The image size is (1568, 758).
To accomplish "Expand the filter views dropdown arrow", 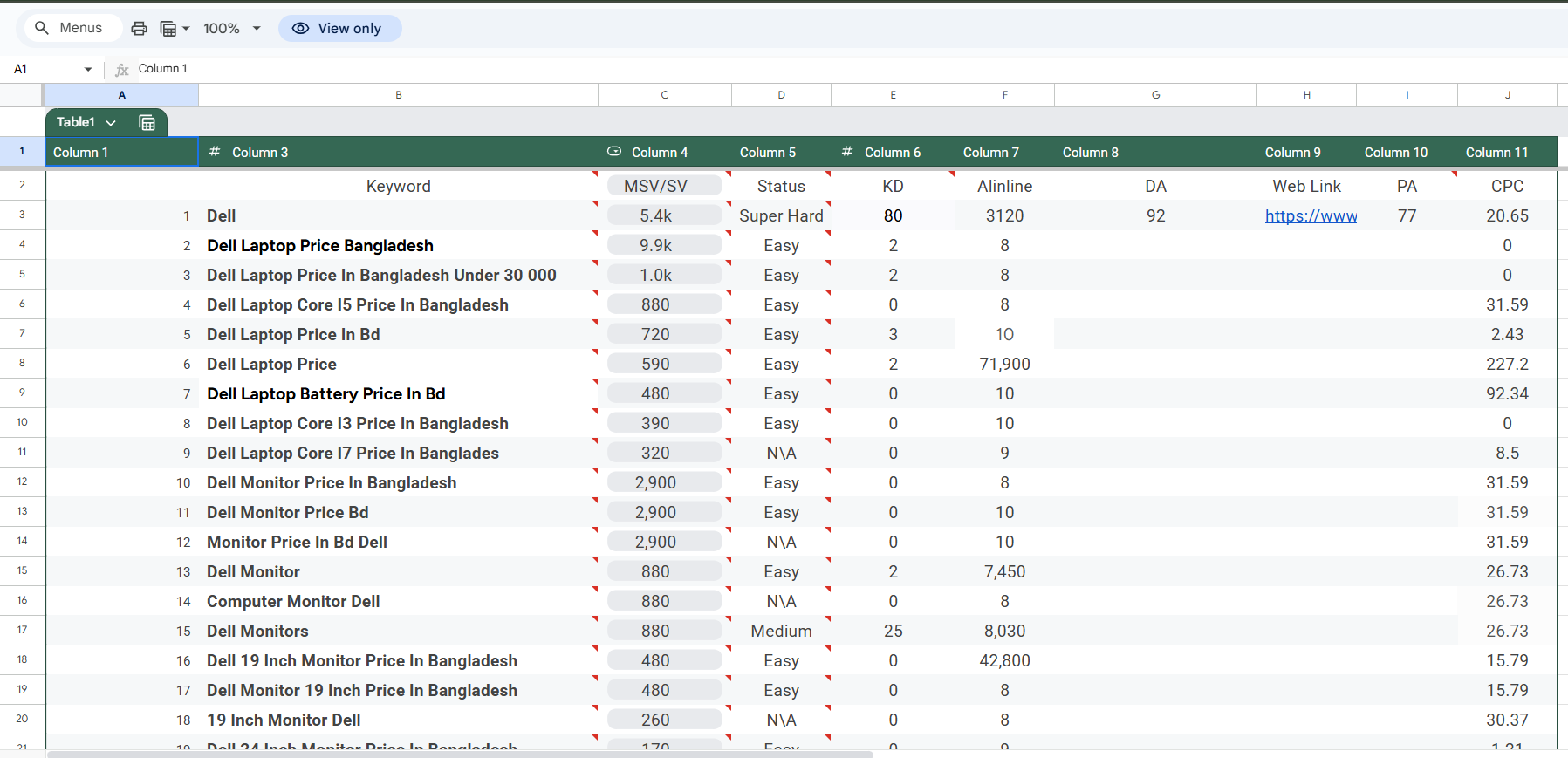I will [x=186, y=29].
